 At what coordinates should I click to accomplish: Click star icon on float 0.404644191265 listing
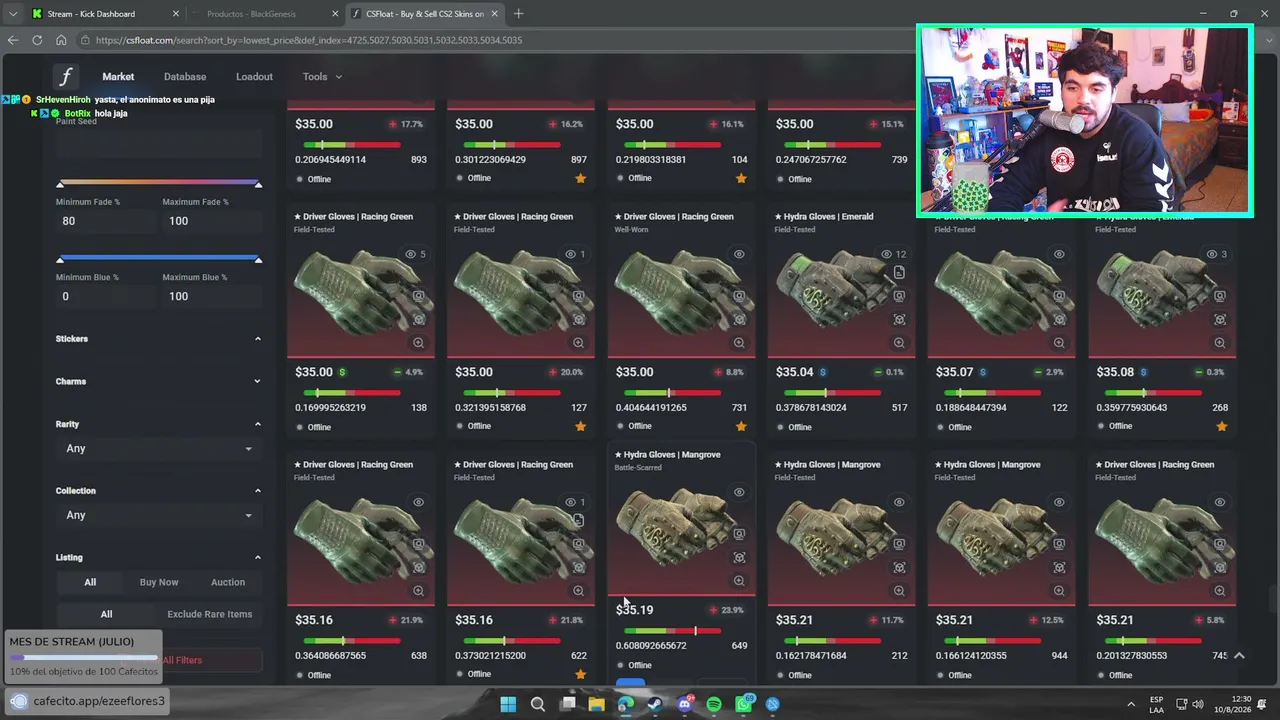point(741,426)
